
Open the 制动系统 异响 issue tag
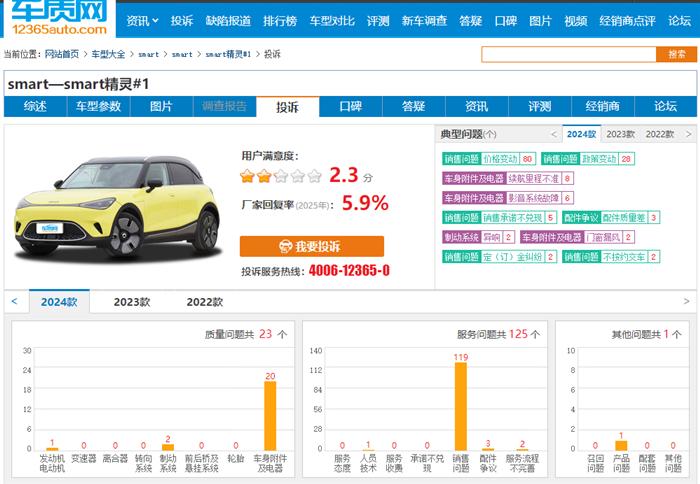(x=479, y=237)
